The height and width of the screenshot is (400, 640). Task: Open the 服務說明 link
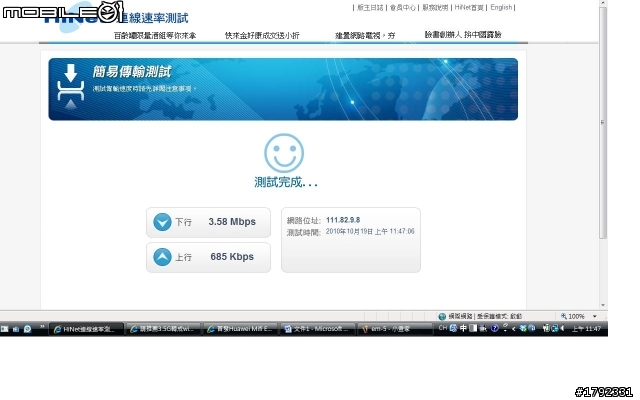point(435,7)
